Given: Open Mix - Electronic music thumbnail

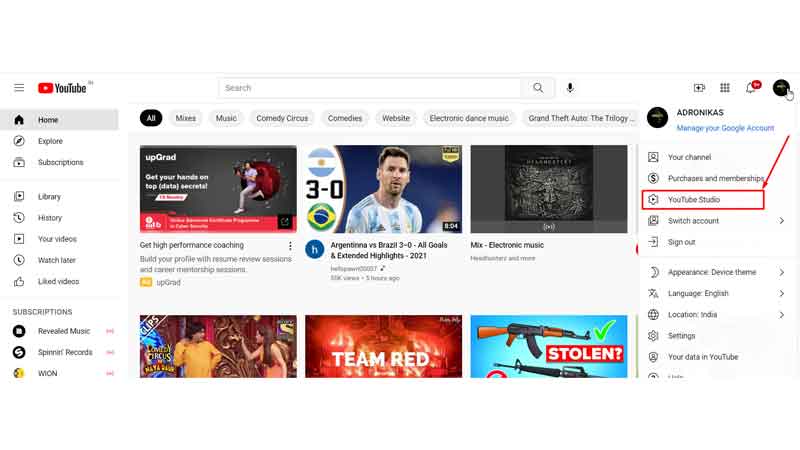Looking at the screenshot, I should point(549,189).
